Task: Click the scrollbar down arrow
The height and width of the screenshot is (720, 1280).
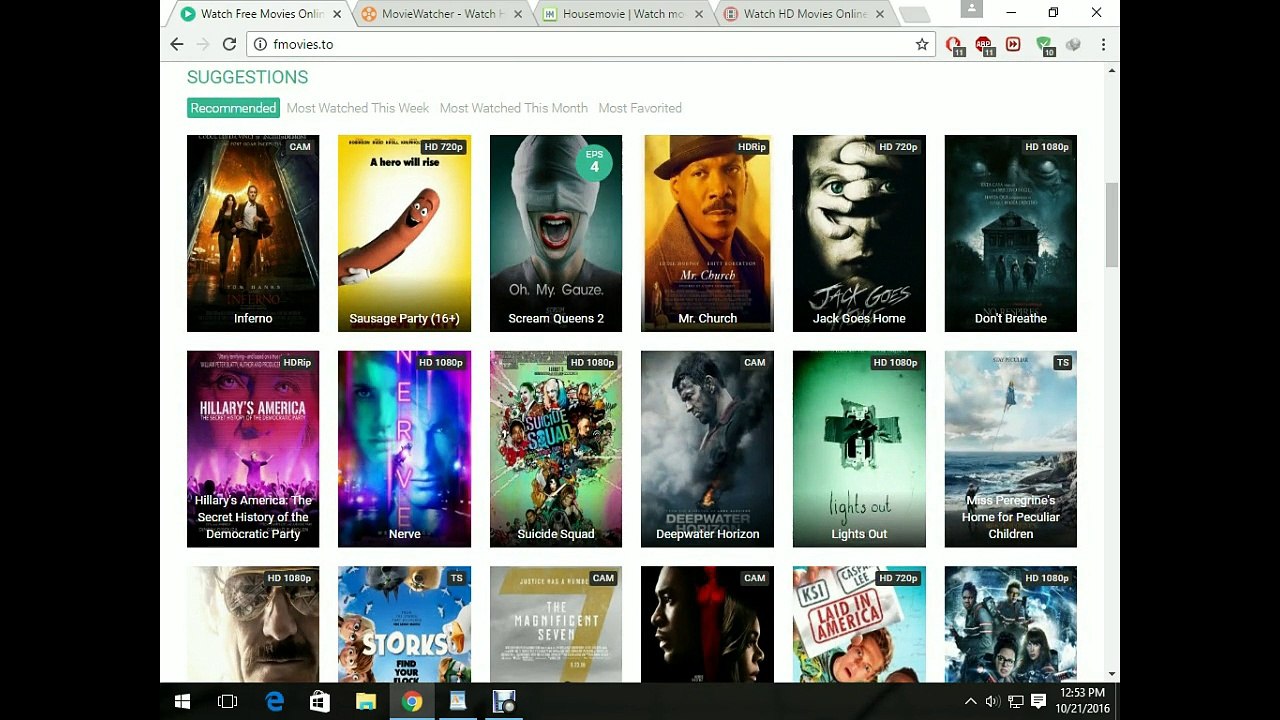Action: [1112, 674]
